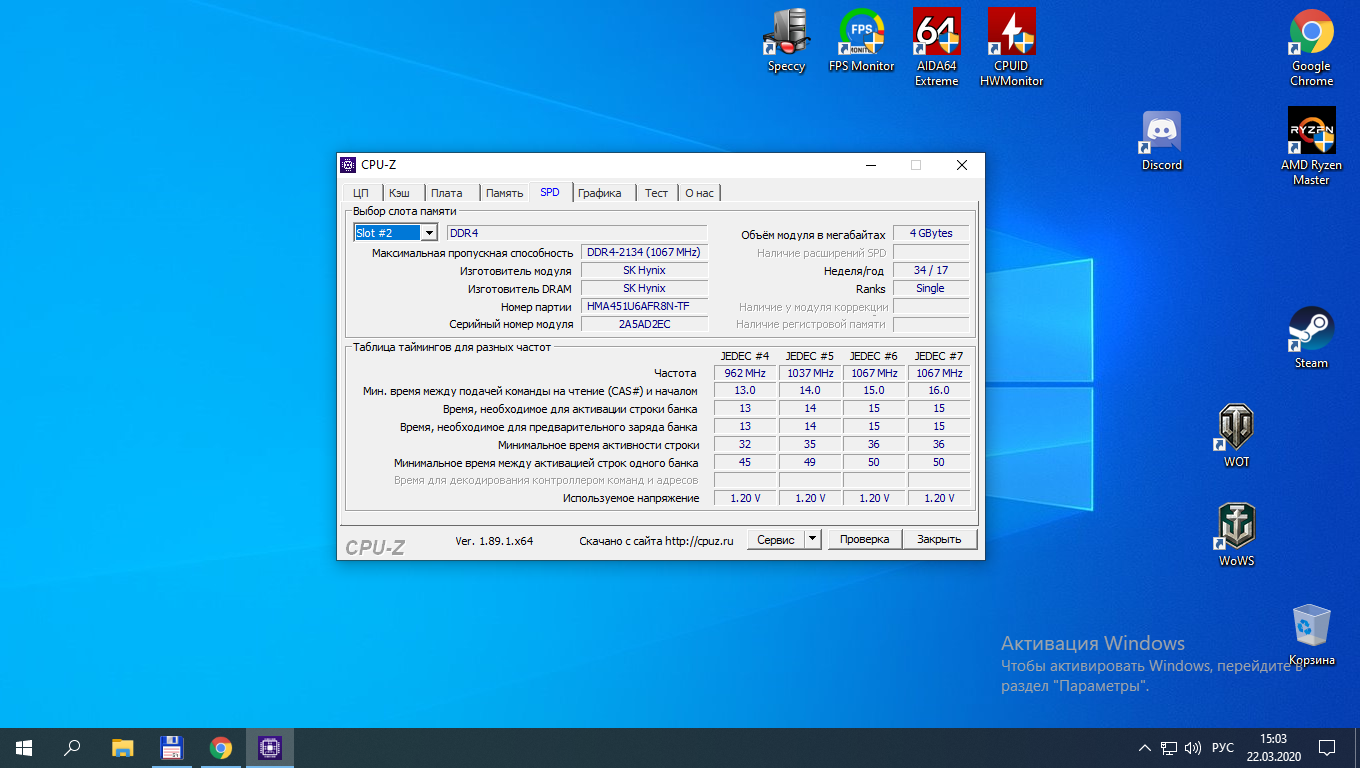
Task: Click the Проверка button
Action: 864,539
